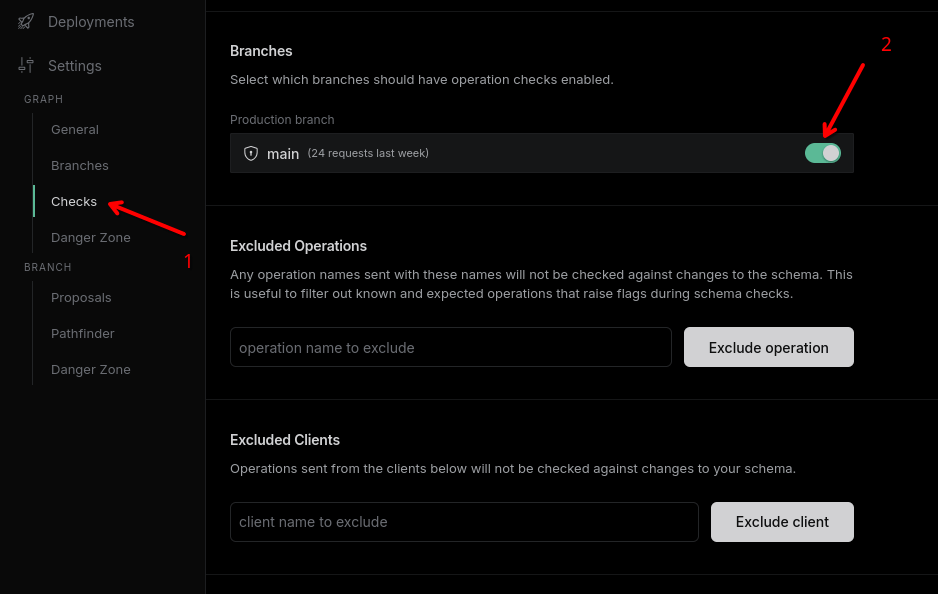This screenshot has height=594, width=938.
Task: Click the sliders icon beside Settings
Action: pos(26,65)
